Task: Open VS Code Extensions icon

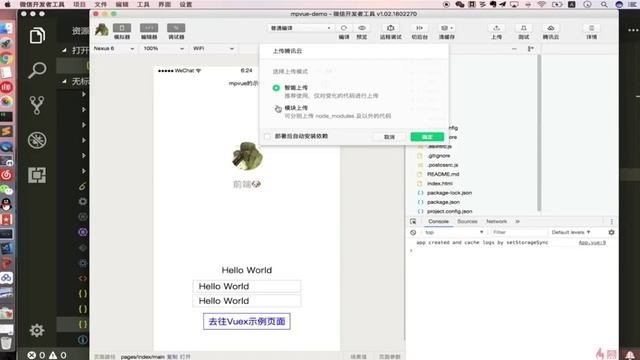Action: click(x=37, y=175)
